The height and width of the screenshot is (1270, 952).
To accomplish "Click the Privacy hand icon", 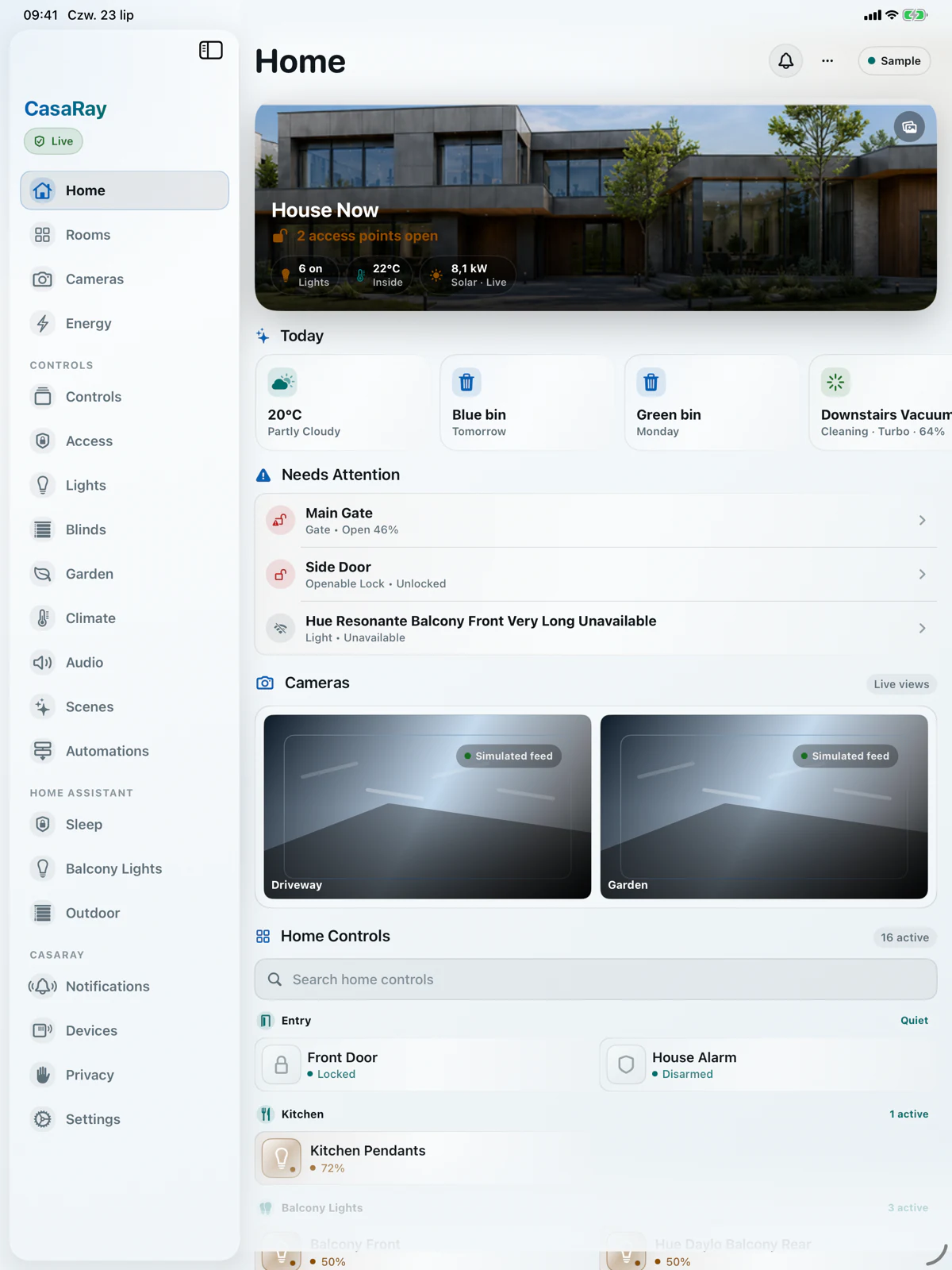I will pos(43,1076).
